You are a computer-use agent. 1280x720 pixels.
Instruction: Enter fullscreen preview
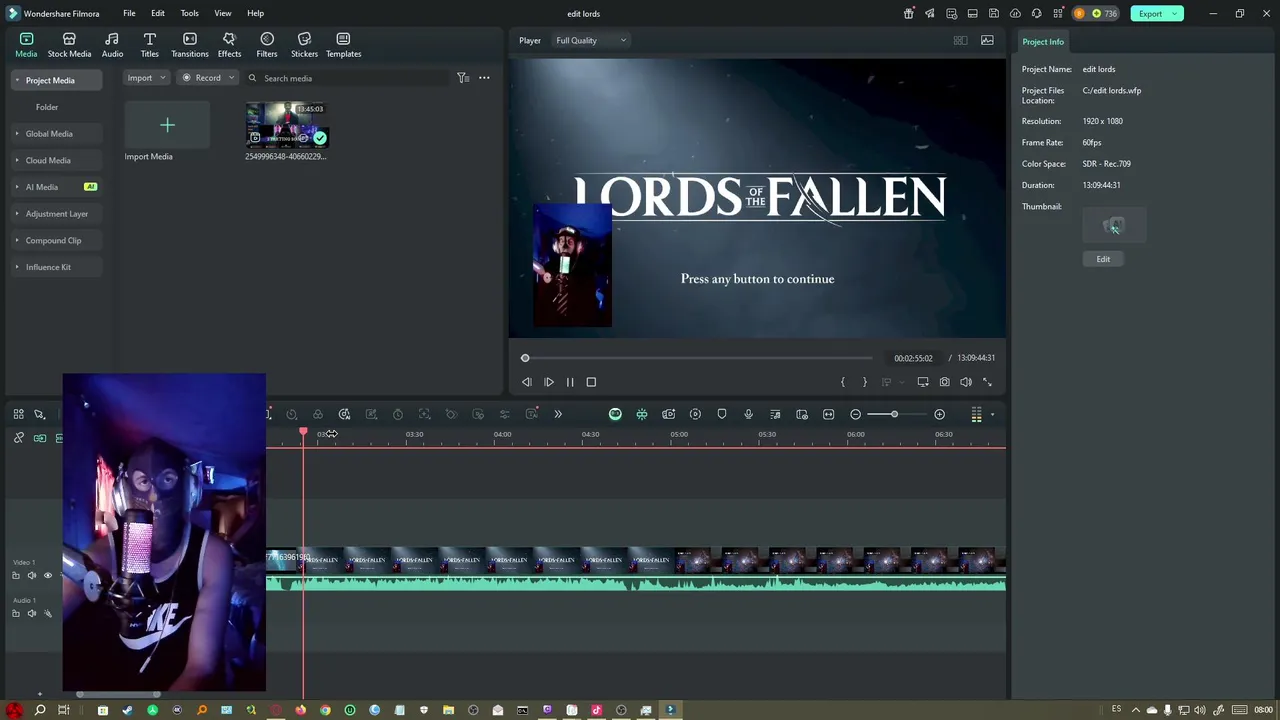988,382
